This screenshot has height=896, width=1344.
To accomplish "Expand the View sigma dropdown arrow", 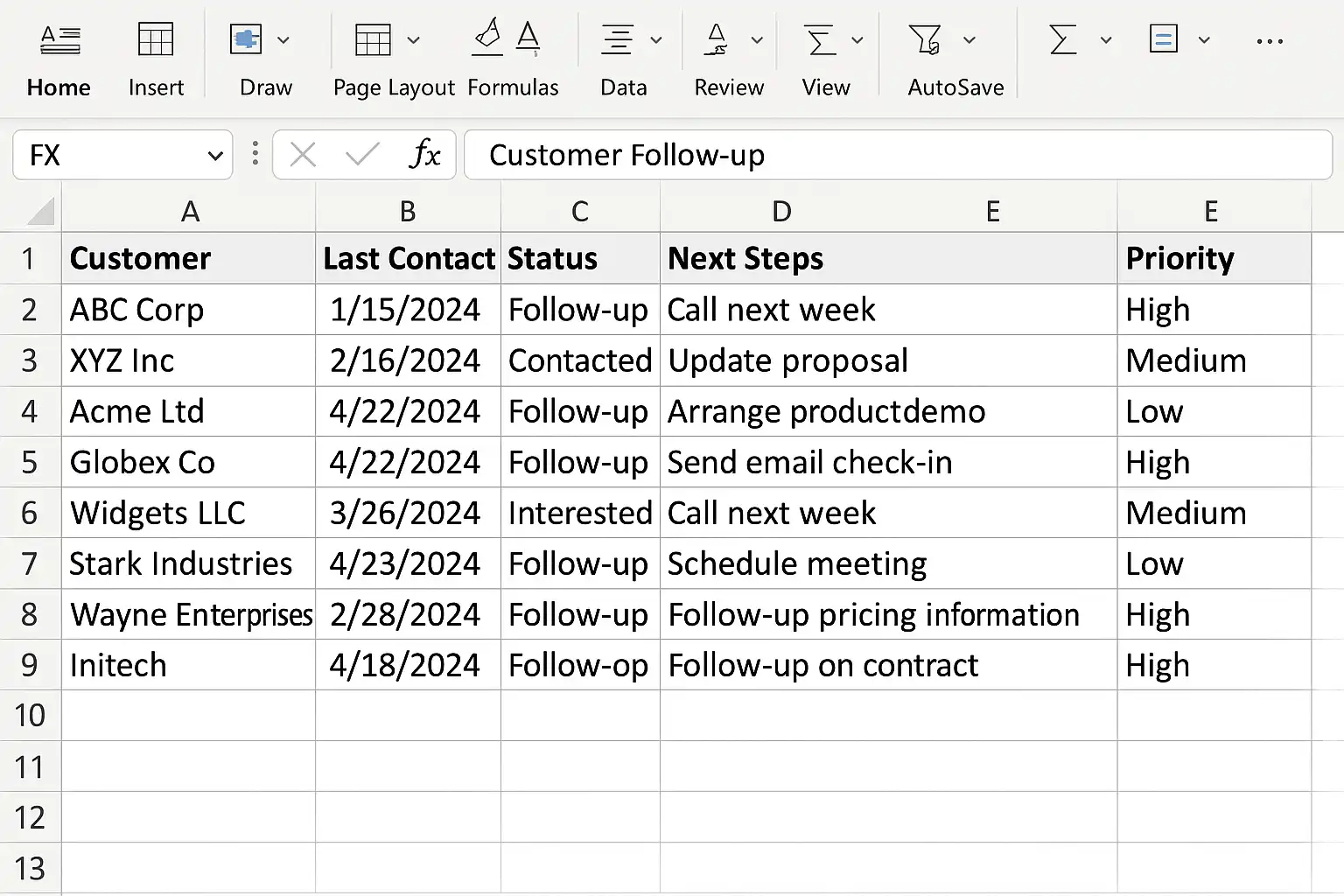I will click(857, 40).
